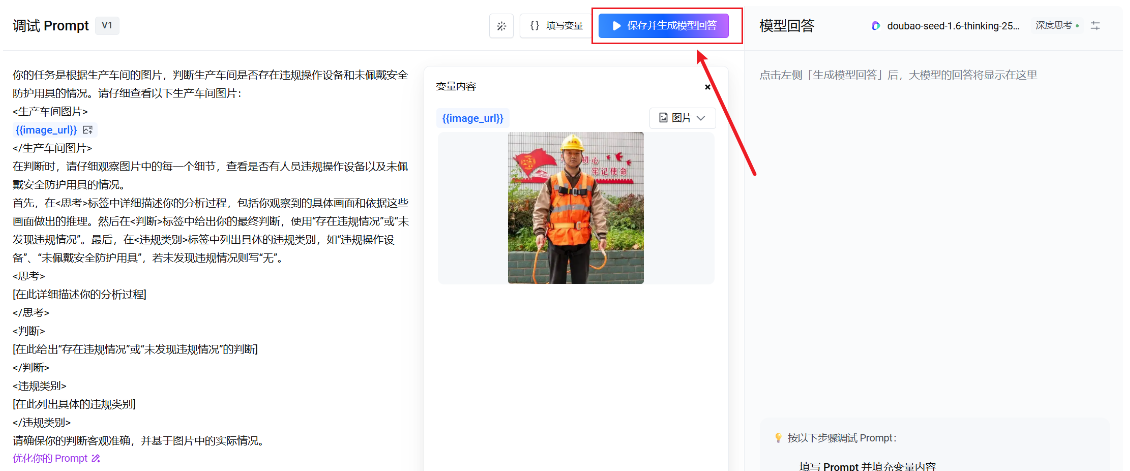Click the V1 version badge

coord(107,26)
